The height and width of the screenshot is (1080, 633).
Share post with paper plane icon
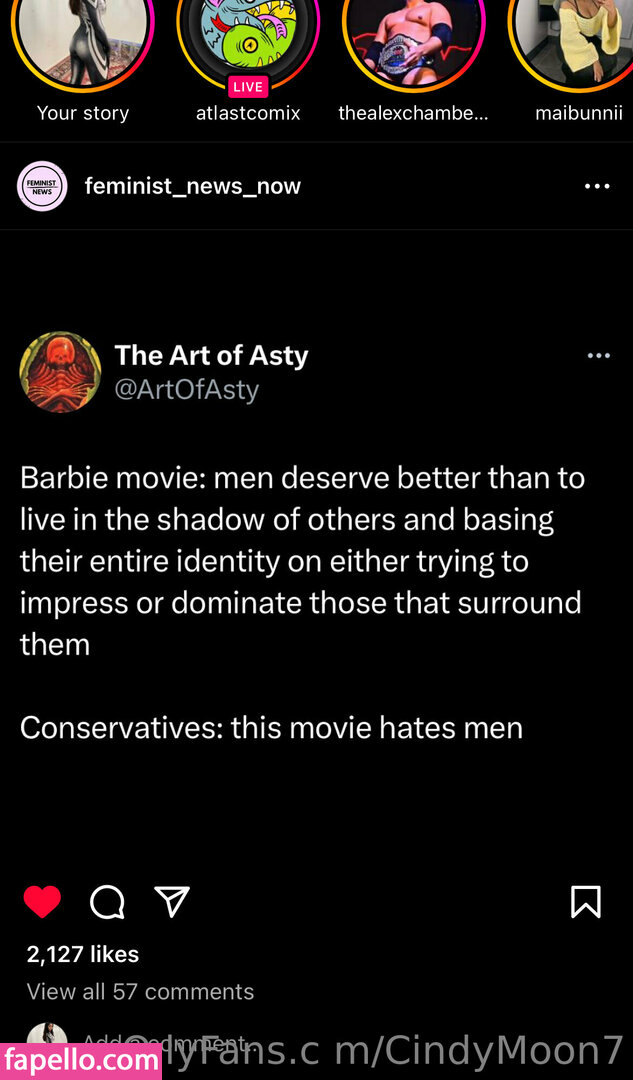pos(172,902)
